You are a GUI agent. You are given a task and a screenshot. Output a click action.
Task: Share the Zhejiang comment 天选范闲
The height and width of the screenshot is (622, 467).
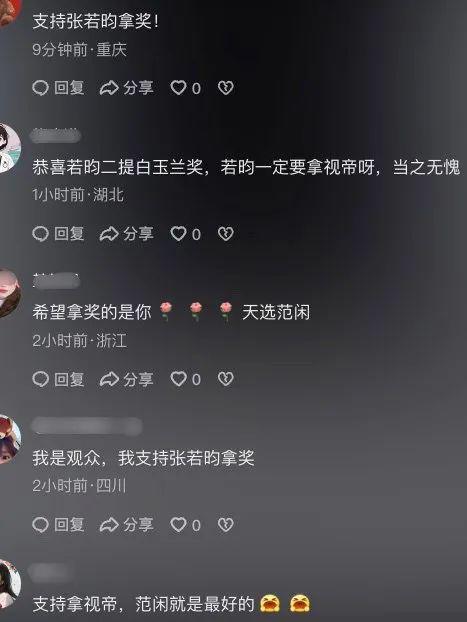tap(126, 379)
